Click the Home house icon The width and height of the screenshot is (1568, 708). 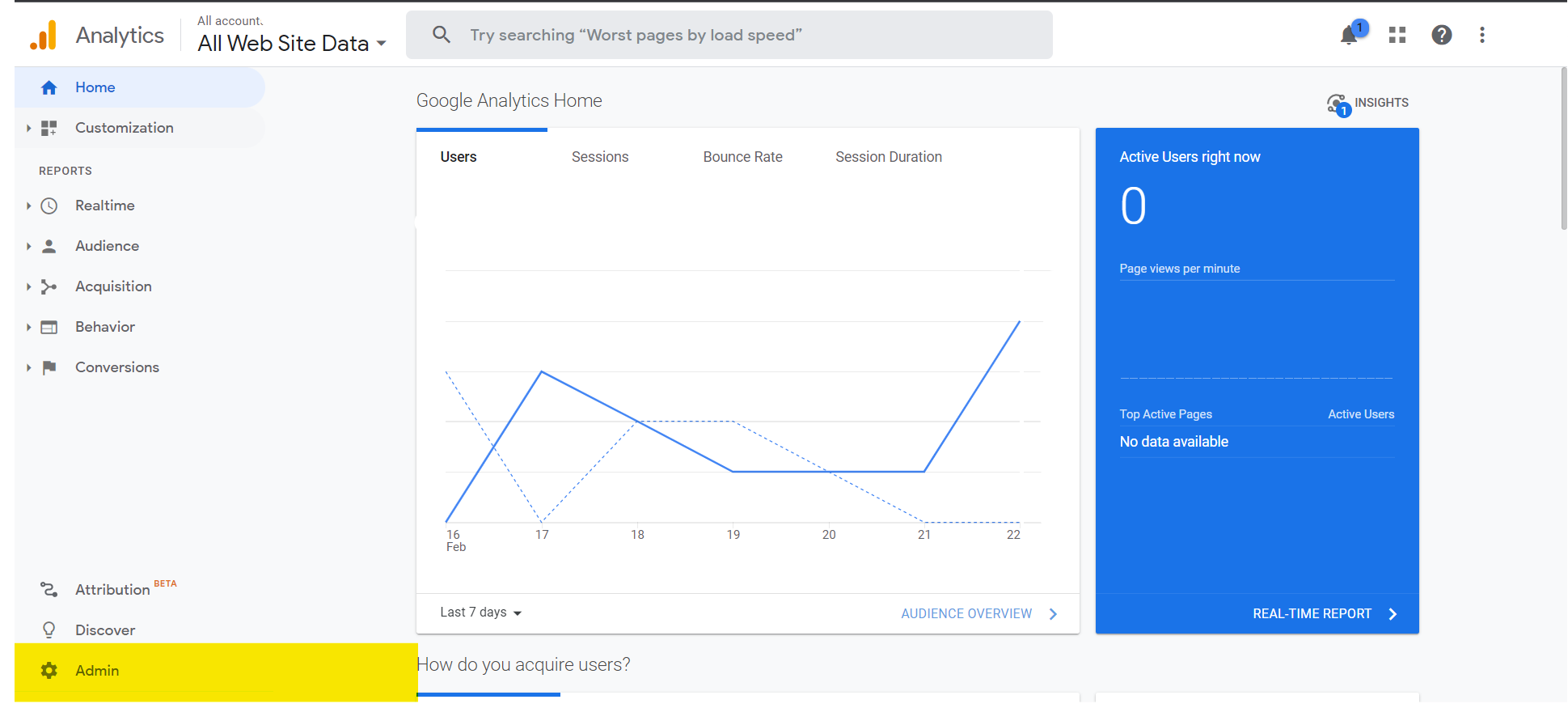49,87
